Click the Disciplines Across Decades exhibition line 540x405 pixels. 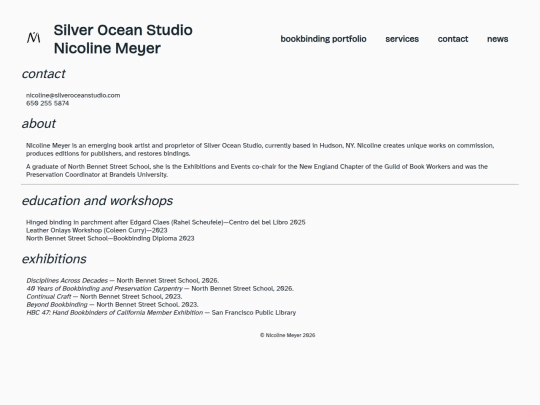pyautogui.click(x=123, y=281)
